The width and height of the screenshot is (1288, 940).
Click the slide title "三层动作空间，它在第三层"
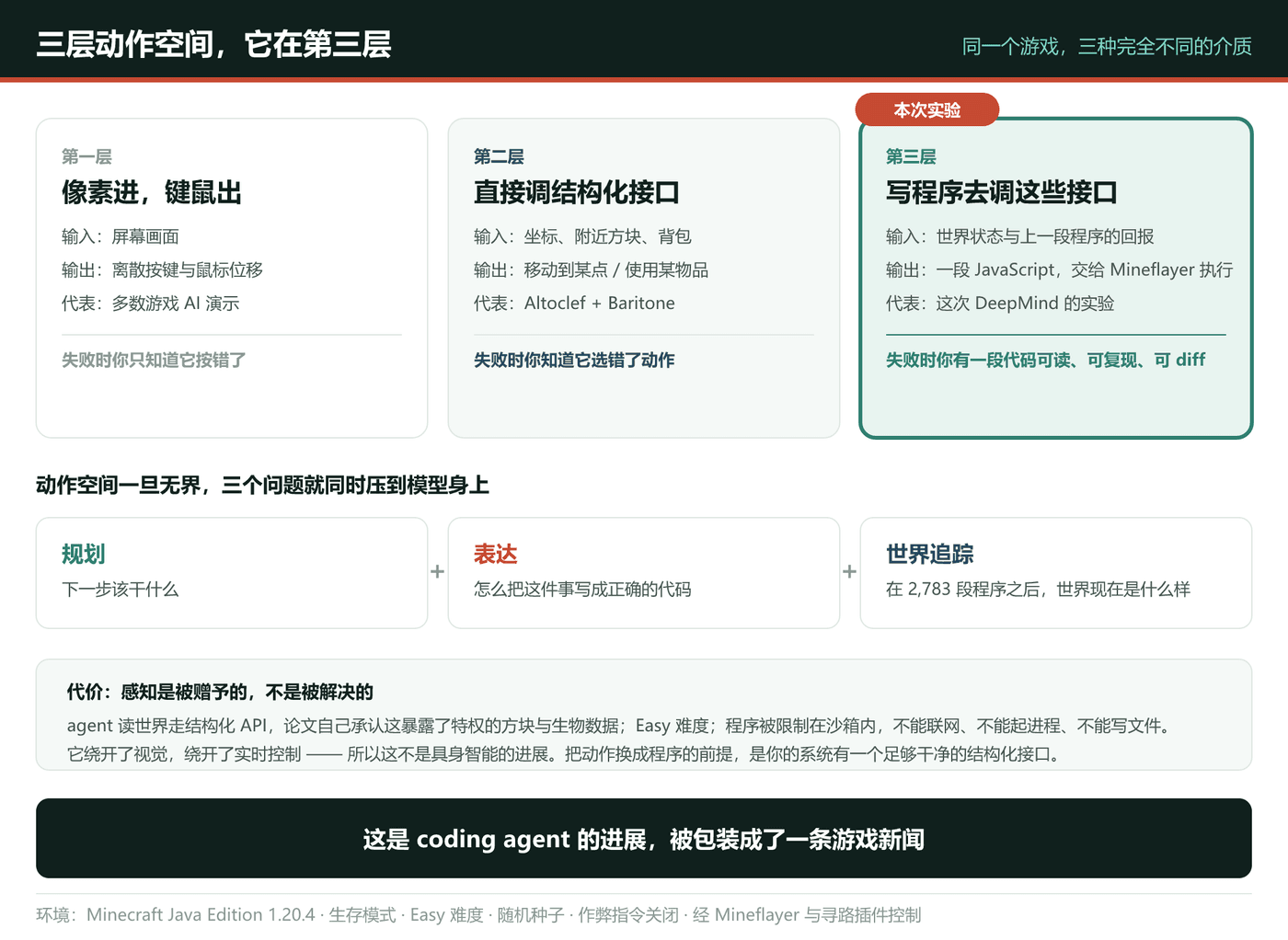(x=213, y=44)
